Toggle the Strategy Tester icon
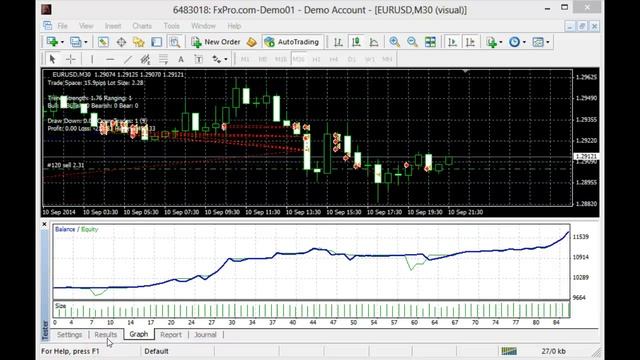Viewport: 640px width, 360px height. pyautogui.click(x=175, y=42)
